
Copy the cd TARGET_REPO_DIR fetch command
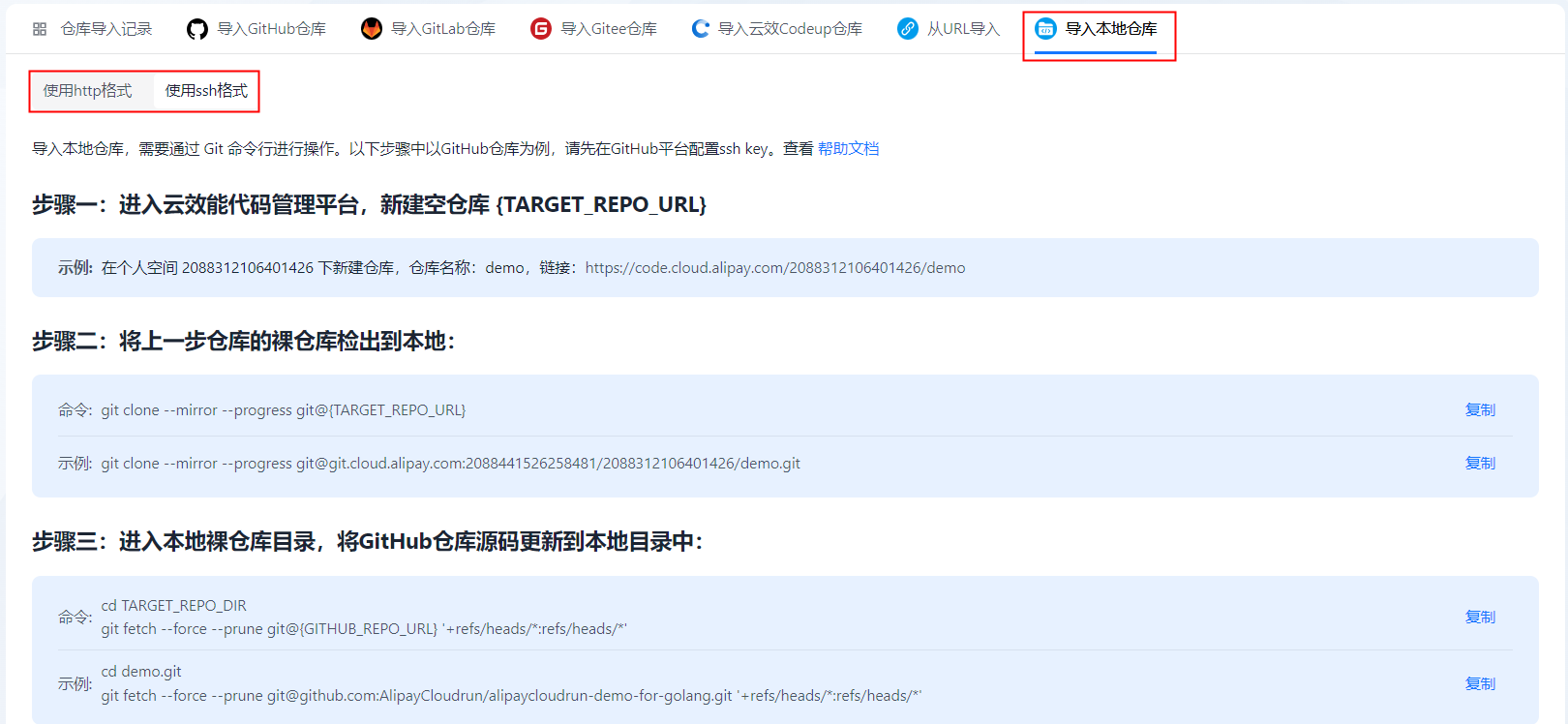(x=1480, y=618)
